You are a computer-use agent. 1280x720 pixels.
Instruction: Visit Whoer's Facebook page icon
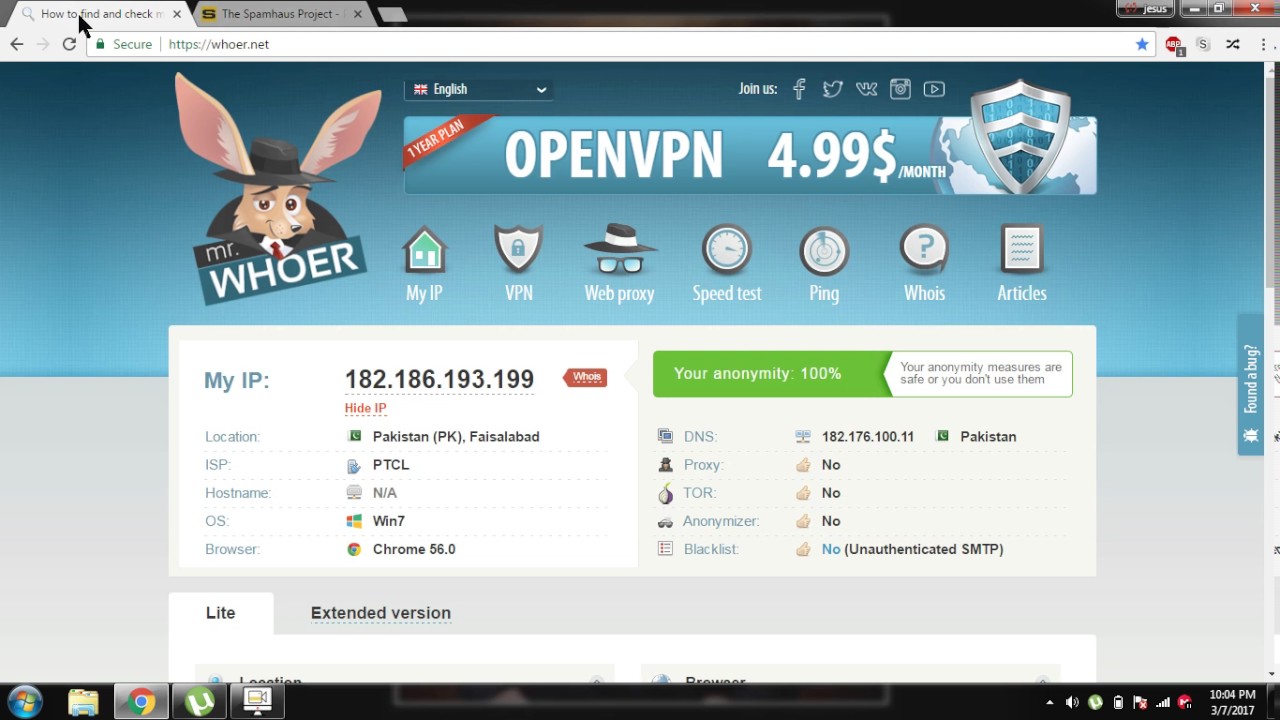pyautogui.click(x=799, y=89)
